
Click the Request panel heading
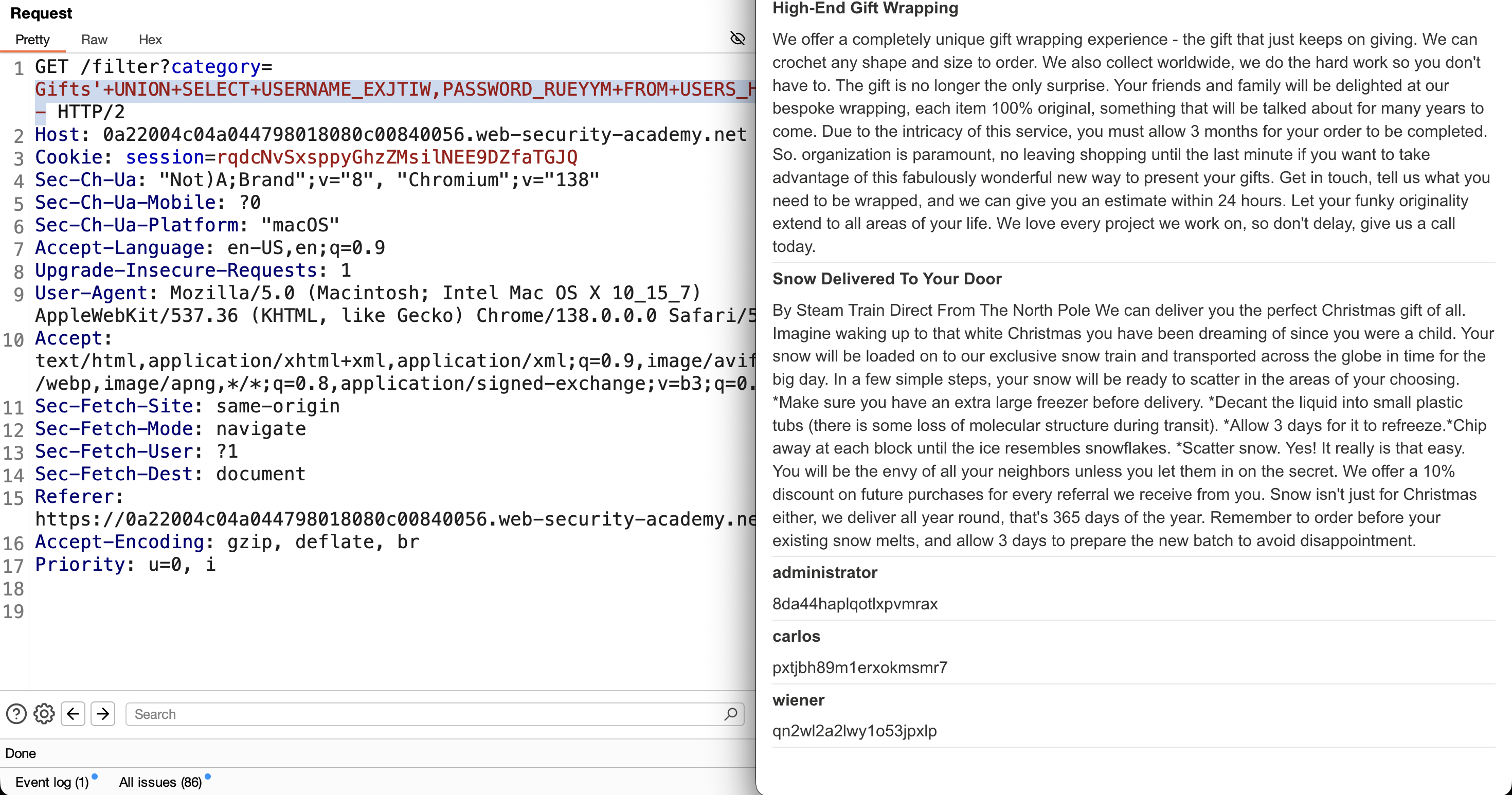[41, 13]
